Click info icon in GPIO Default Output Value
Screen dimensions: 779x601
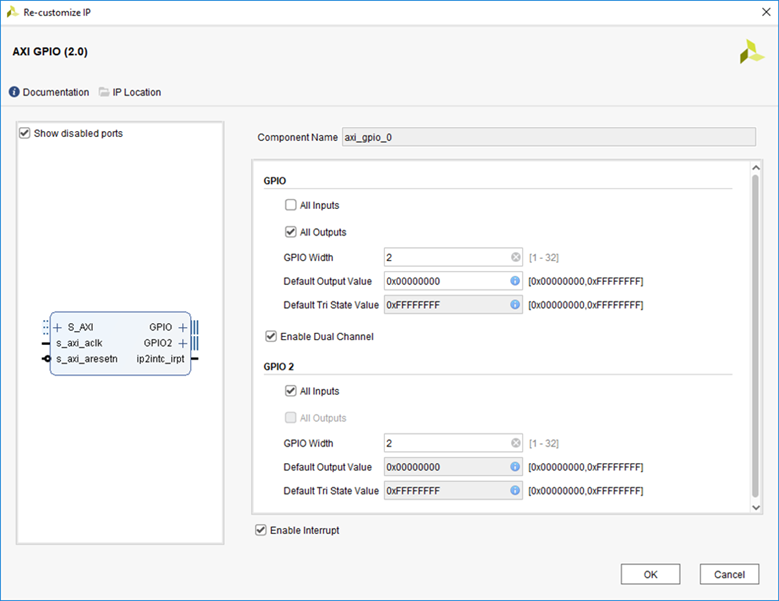515,281
